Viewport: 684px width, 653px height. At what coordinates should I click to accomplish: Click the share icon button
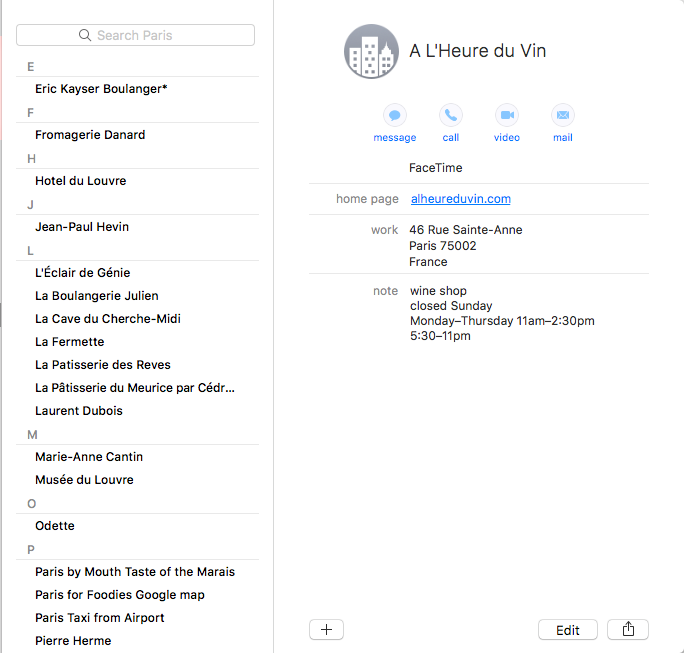click(628, 629)
